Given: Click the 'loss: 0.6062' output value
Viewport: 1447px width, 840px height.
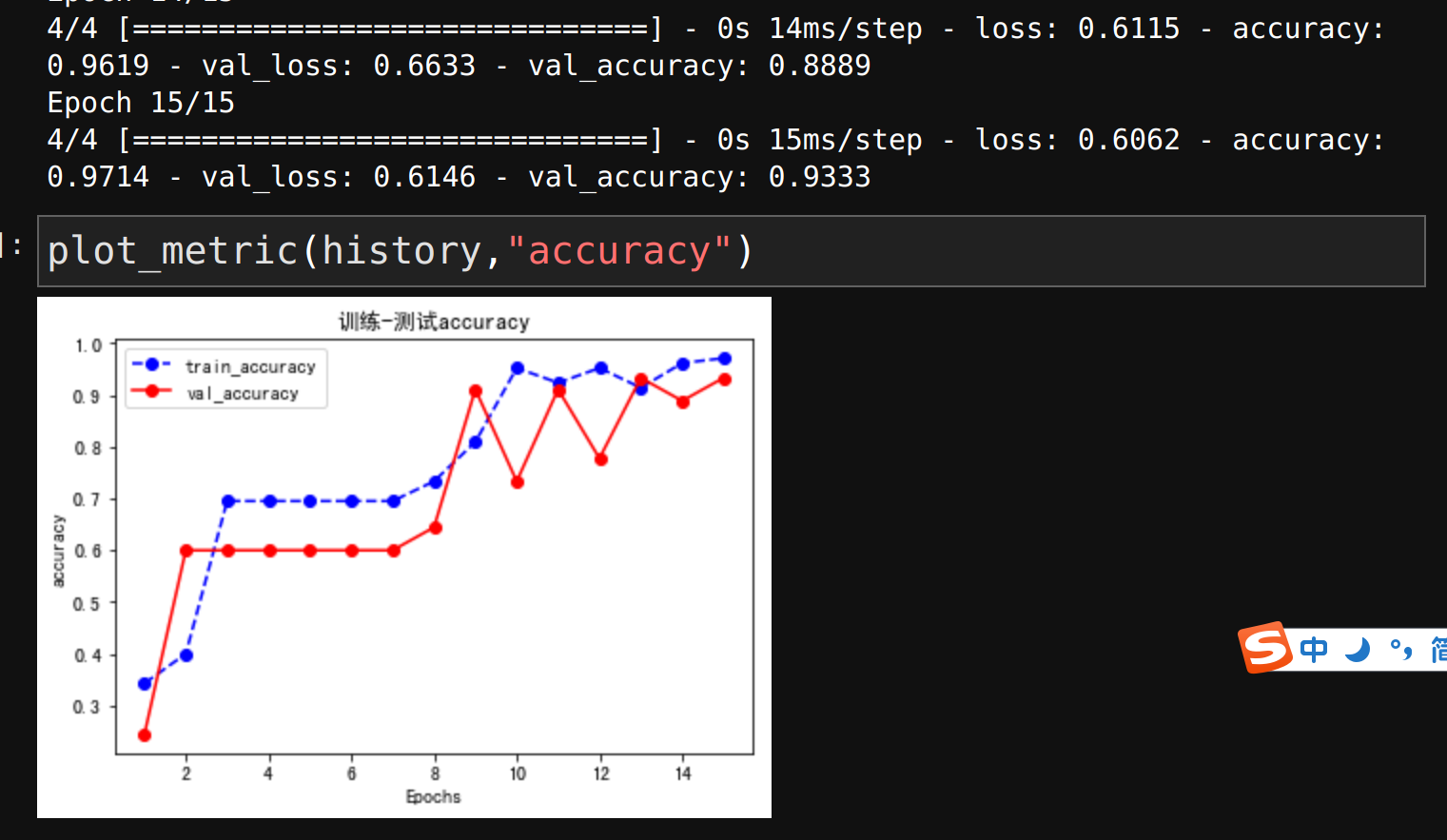Looking at the screenshot, I should point(1078,140).
